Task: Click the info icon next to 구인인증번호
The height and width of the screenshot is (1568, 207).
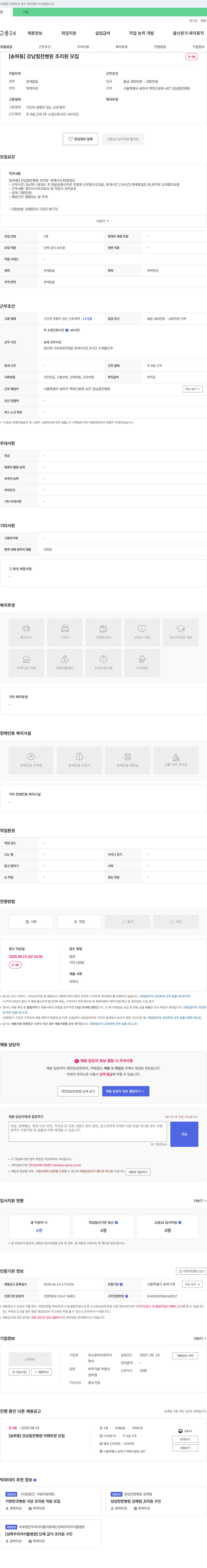Action: click(127, 1296)
